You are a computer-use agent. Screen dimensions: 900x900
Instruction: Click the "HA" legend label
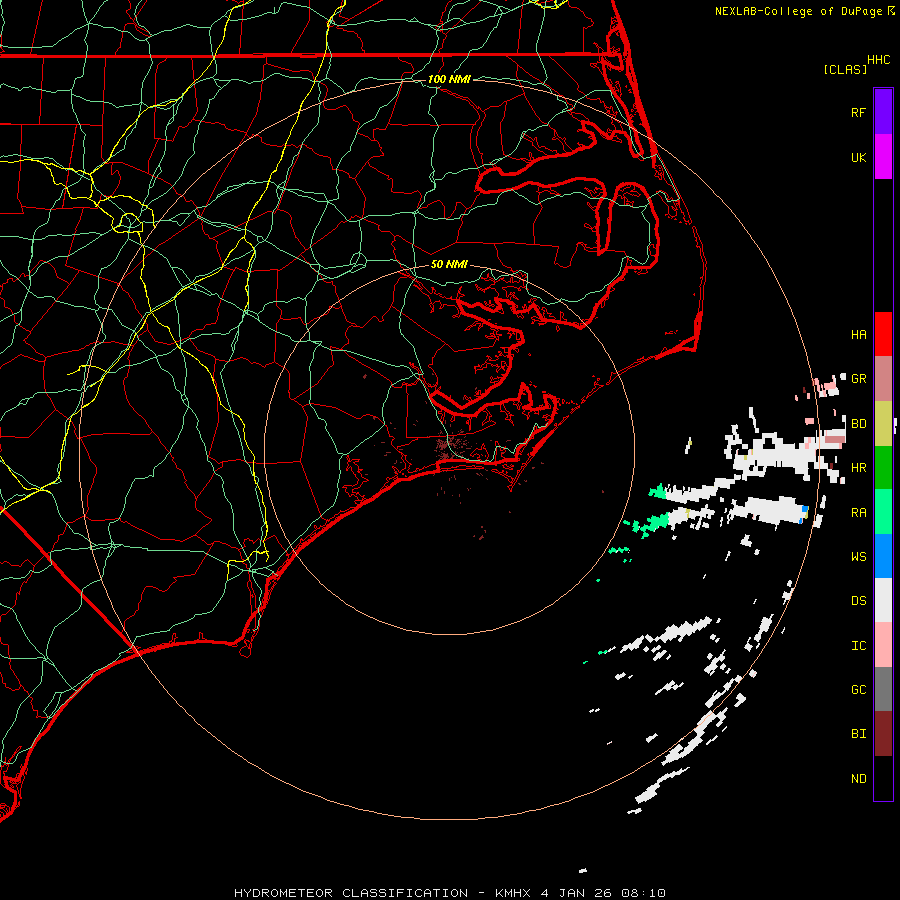point(859,335)
